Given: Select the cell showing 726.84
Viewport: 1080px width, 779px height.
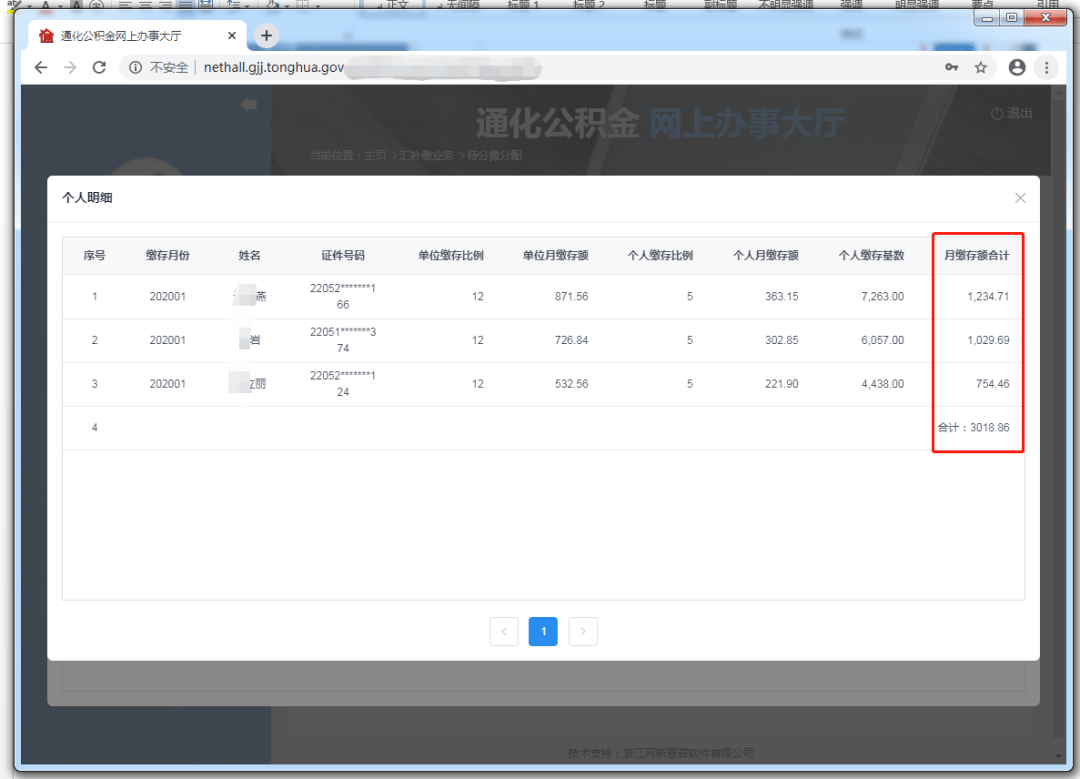Looking at the screenshot, I should [571, 340].
